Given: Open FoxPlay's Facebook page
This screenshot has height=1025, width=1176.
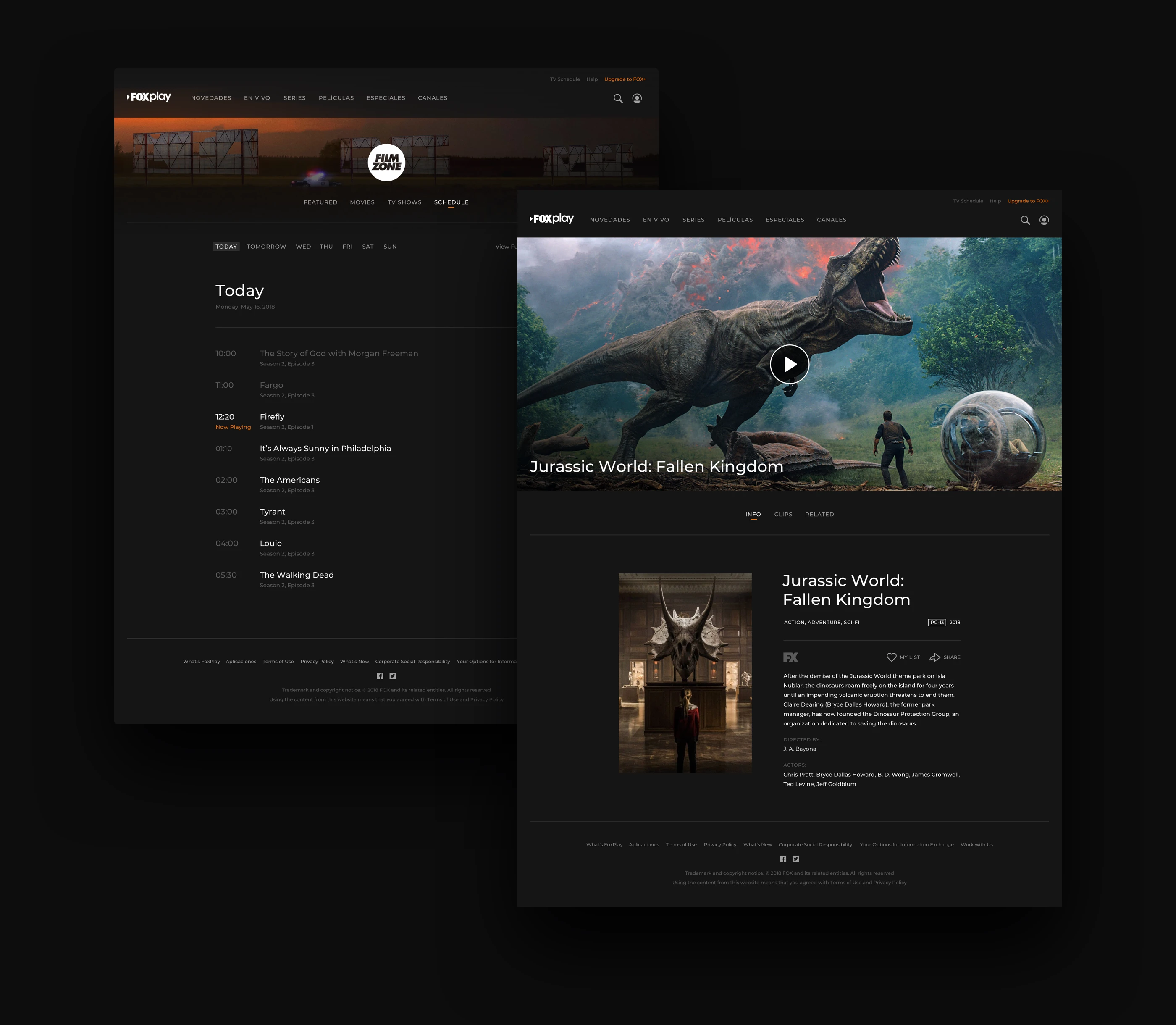Looking at the screenshot, I should click(782, 859).
